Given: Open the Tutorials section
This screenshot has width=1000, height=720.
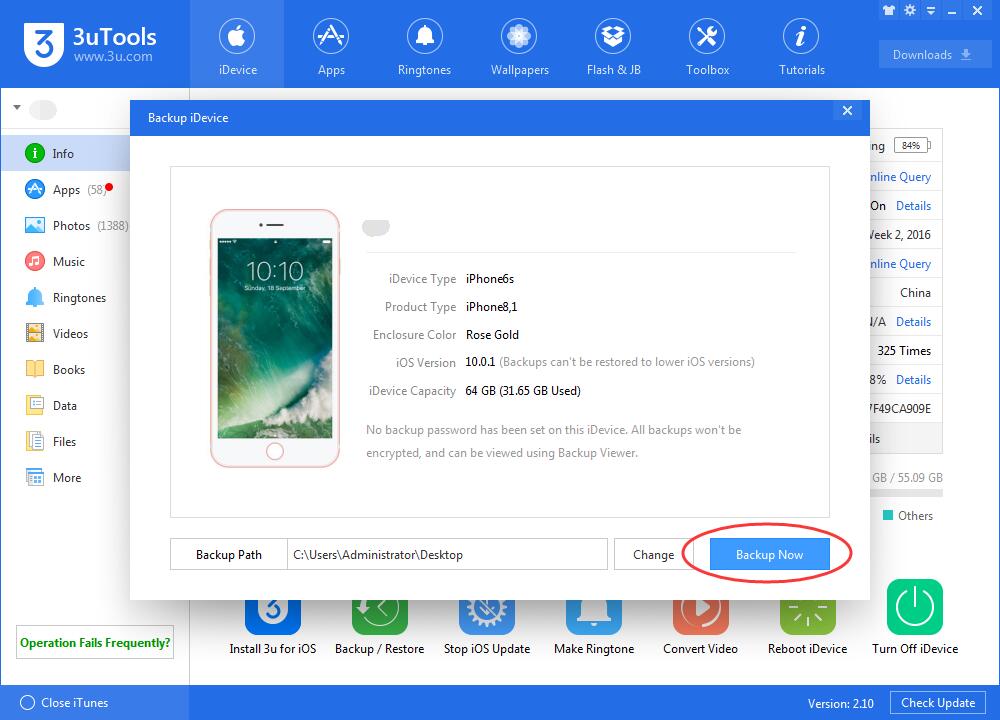Looking at the screenshot, I should 800,44.
